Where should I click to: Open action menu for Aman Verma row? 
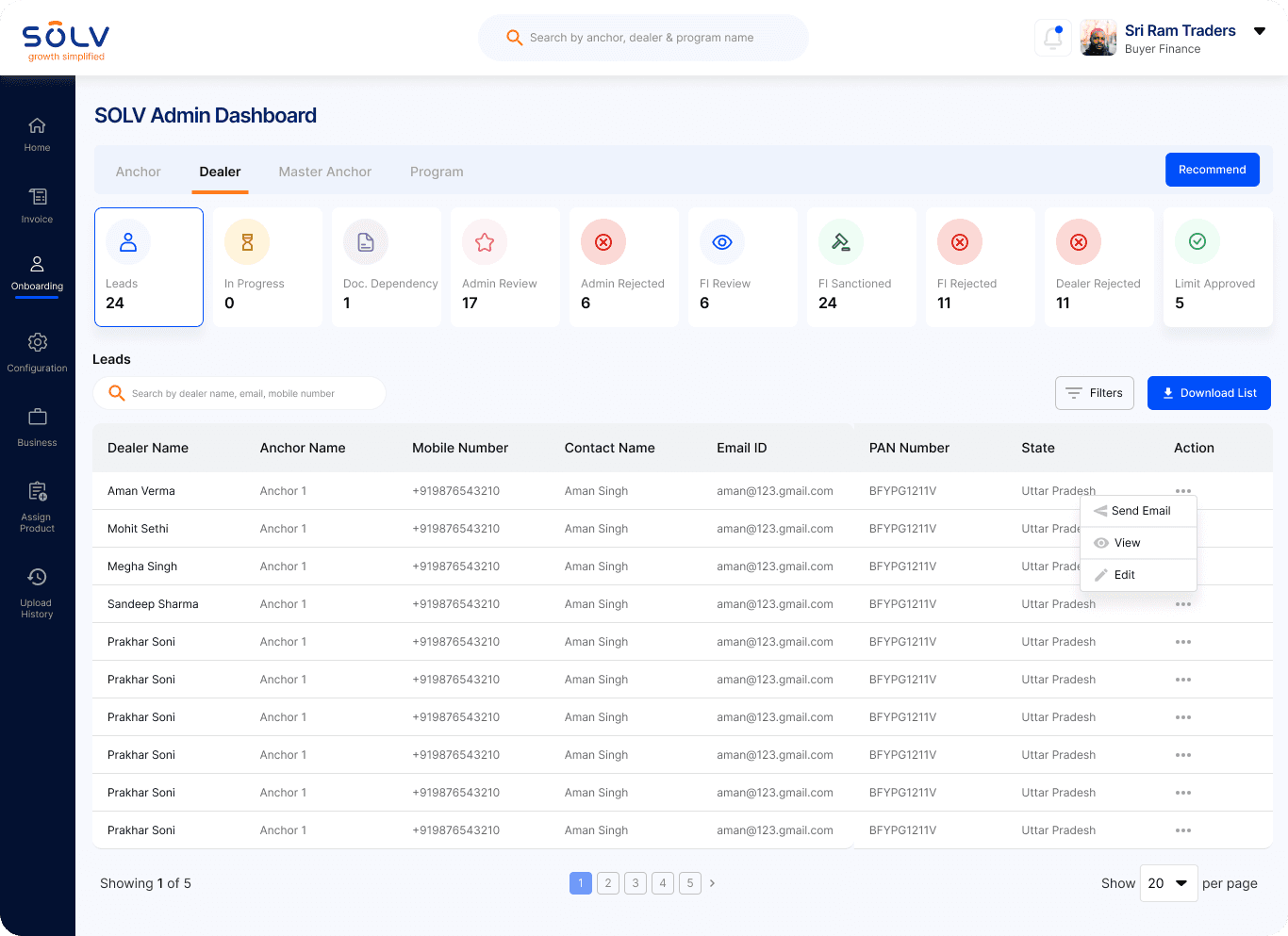pos(1183,491)
